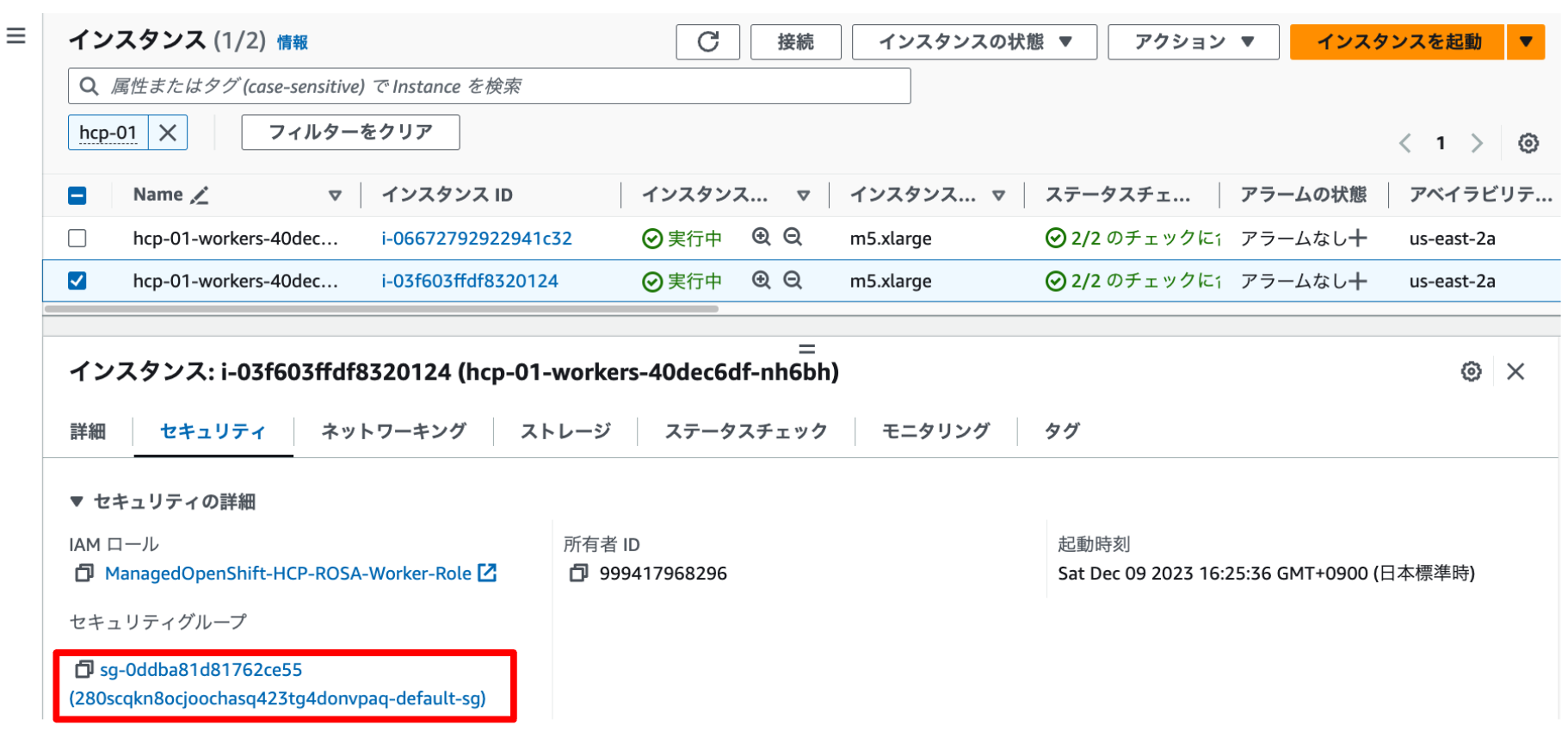
Task: Open instance link i-06672792922941c32
Action: click(x=477, y=239)
